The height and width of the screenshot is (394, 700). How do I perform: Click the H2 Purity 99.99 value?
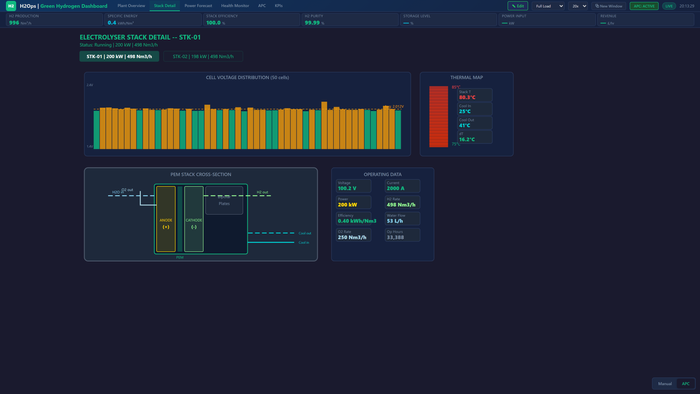(x=312, y=23)
